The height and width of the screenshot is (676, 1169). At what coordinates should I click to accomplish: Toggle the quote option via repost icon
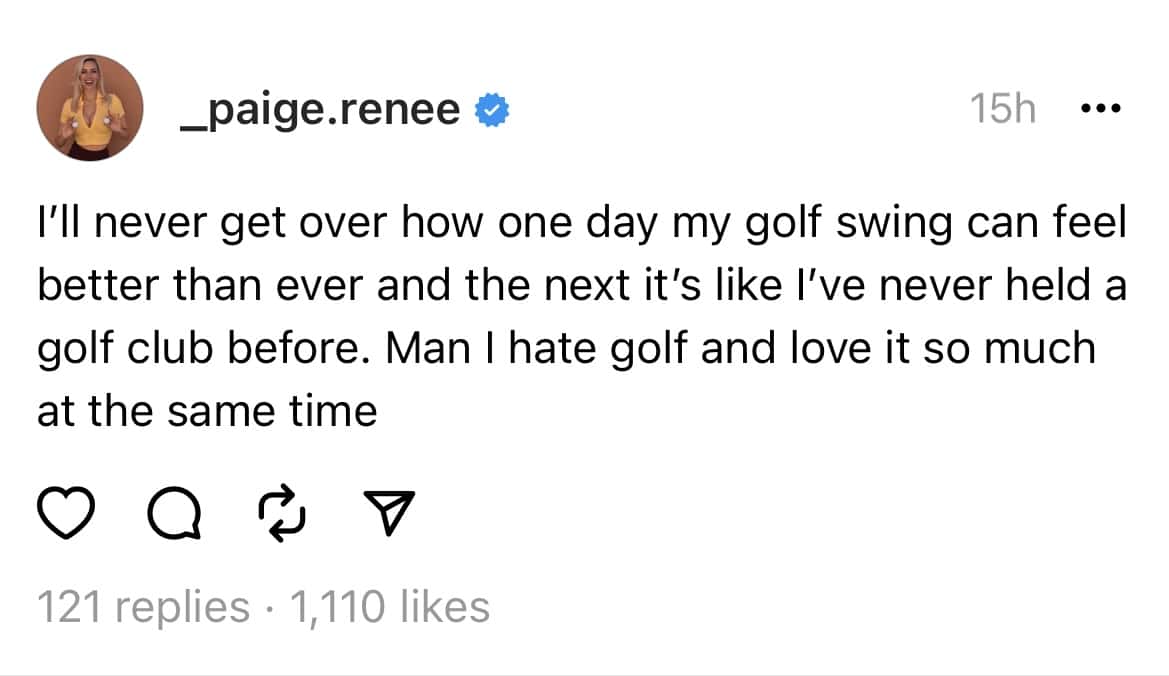283,514
